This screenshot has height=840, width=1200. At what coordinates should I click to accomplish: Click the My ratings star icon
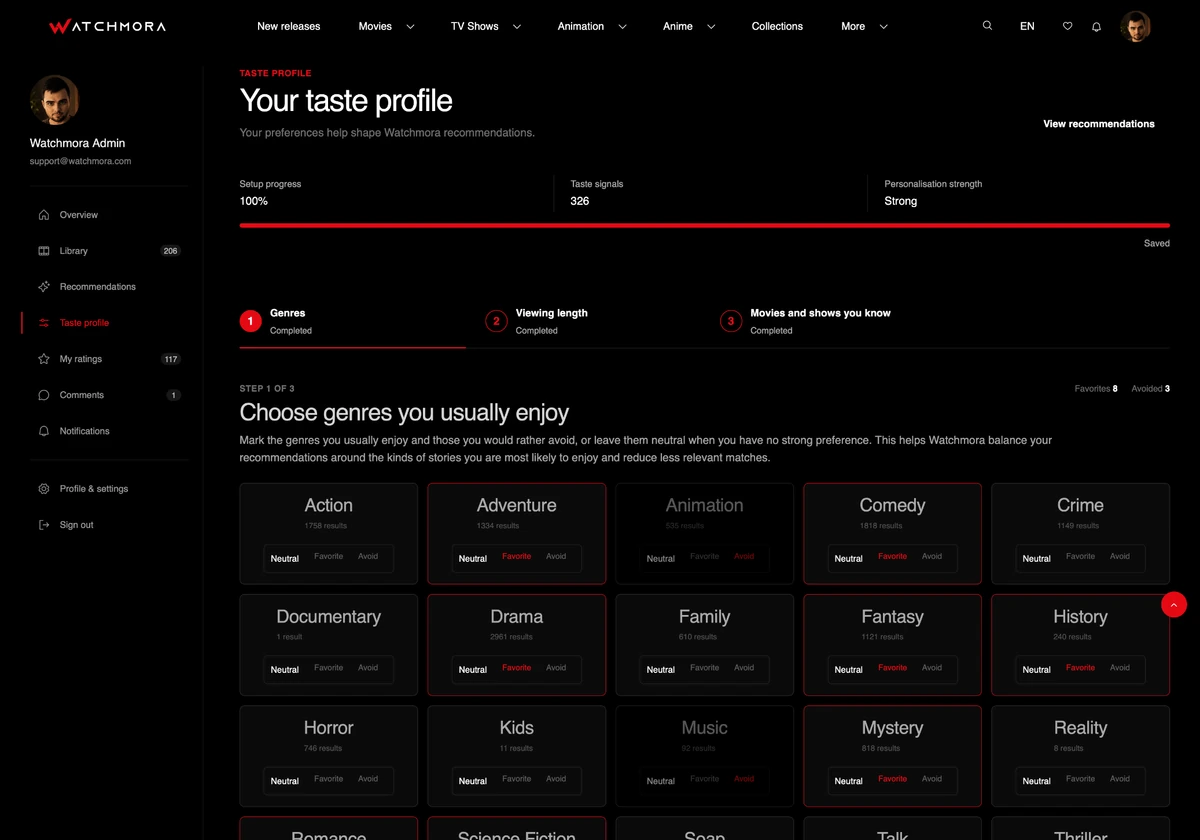pos(44,359)
